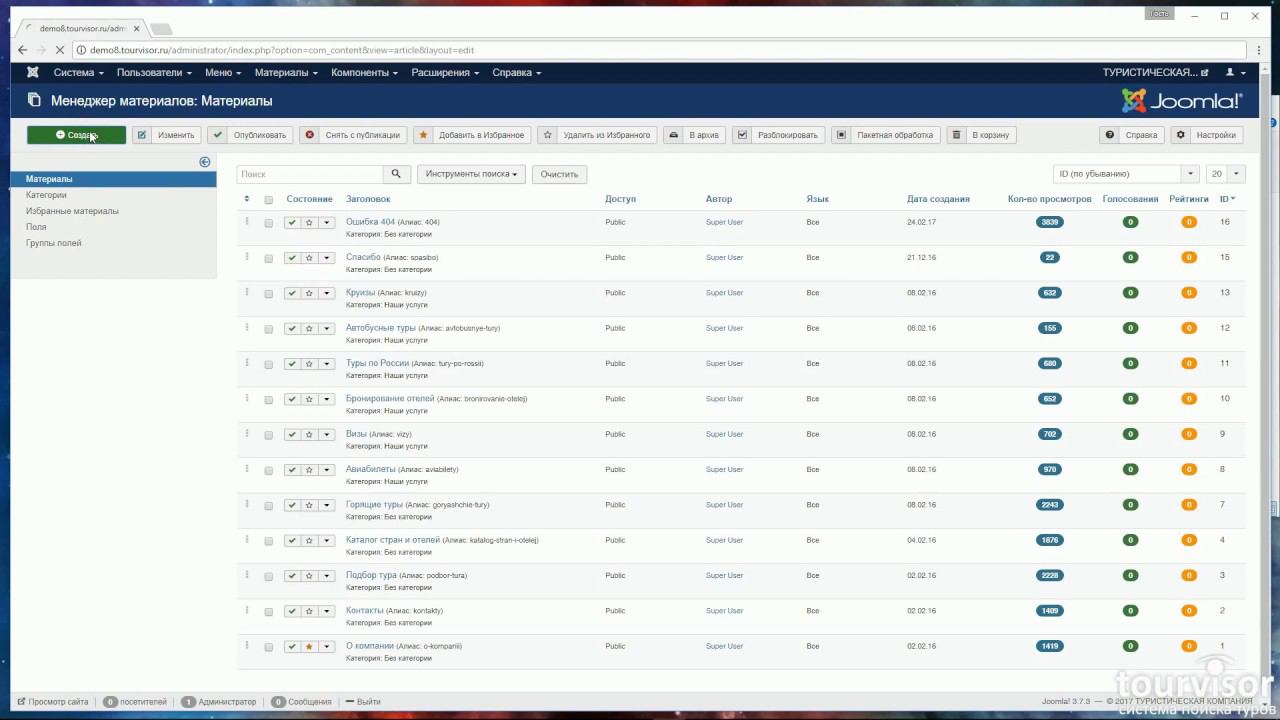
Task: Click sort ordering arrows column header icon
Action: (x=247, y=199)
